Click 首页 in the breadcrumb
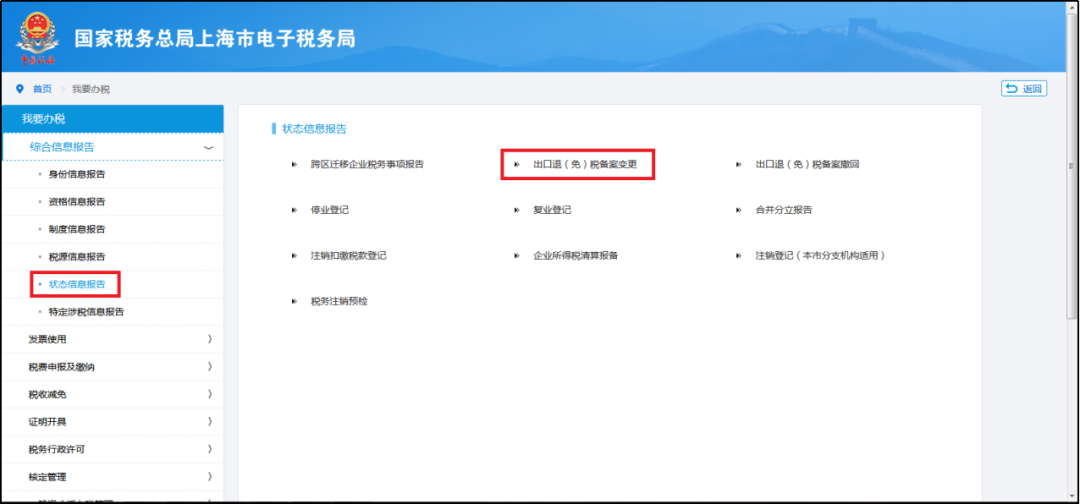The width and height of the screenshot is (1080, 504). 42,89
